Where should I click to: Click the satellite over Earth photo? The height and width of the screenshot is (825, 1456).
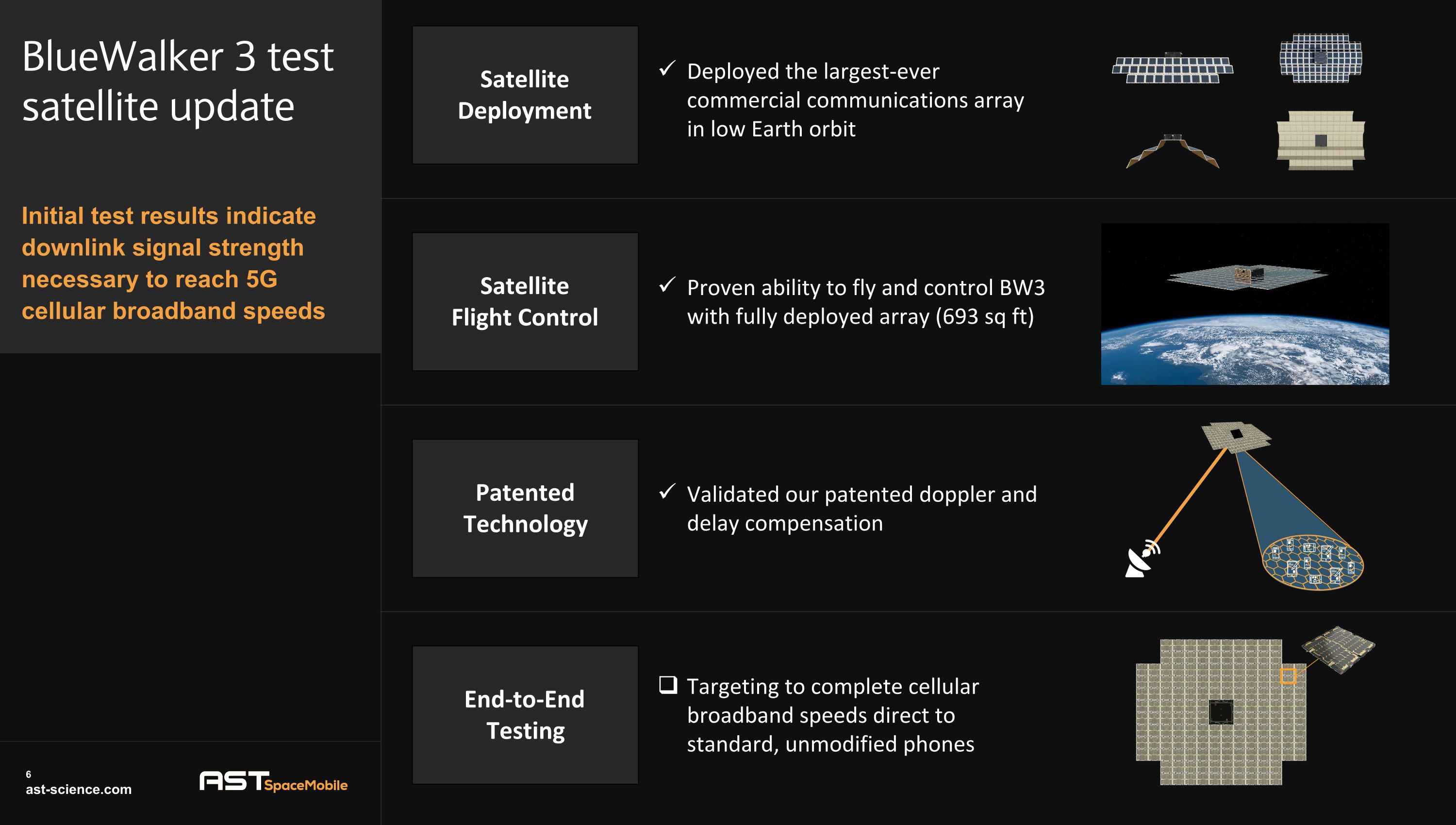tap(1244, 304)
